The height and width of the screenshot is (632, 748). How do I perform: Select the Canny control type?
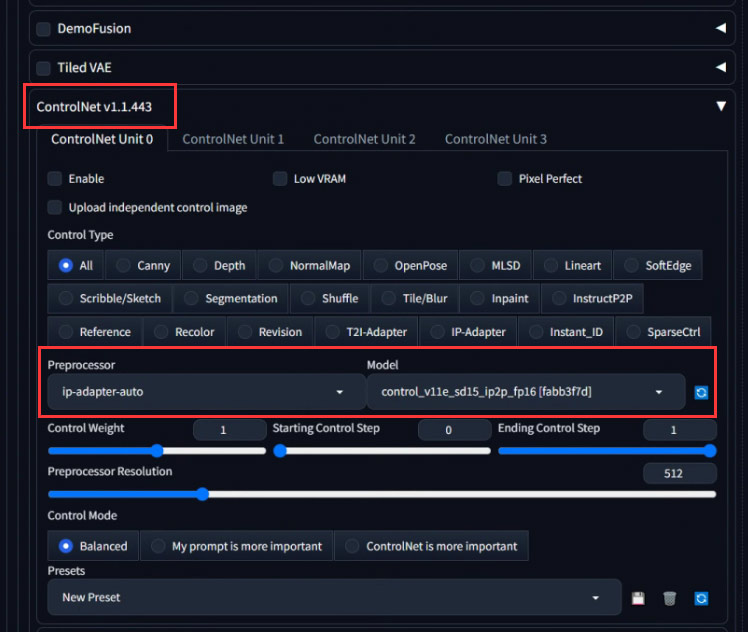pos(143,265)
